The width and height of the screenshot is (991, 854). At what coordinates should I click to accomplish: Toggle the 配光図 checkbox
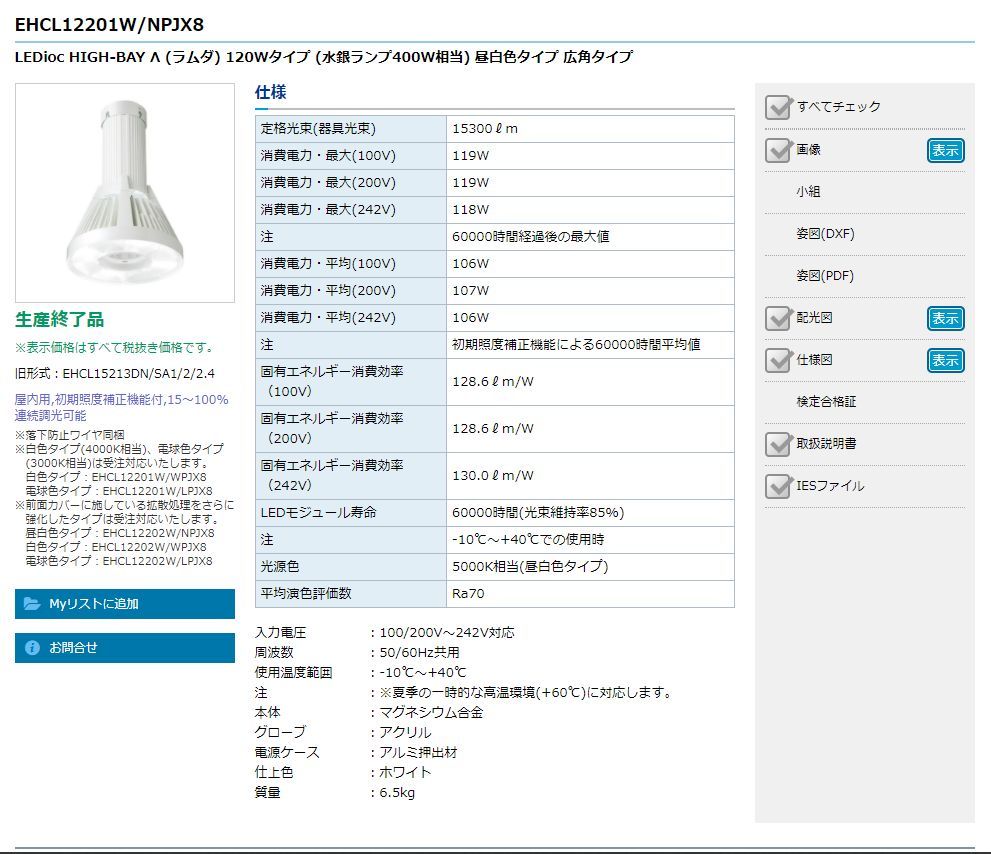(777, 318)
